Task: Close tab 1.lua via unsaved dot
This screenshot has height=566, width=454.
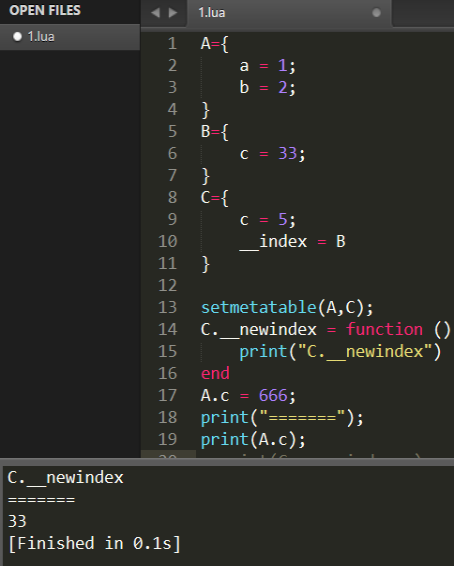Action: coord(376,13)
